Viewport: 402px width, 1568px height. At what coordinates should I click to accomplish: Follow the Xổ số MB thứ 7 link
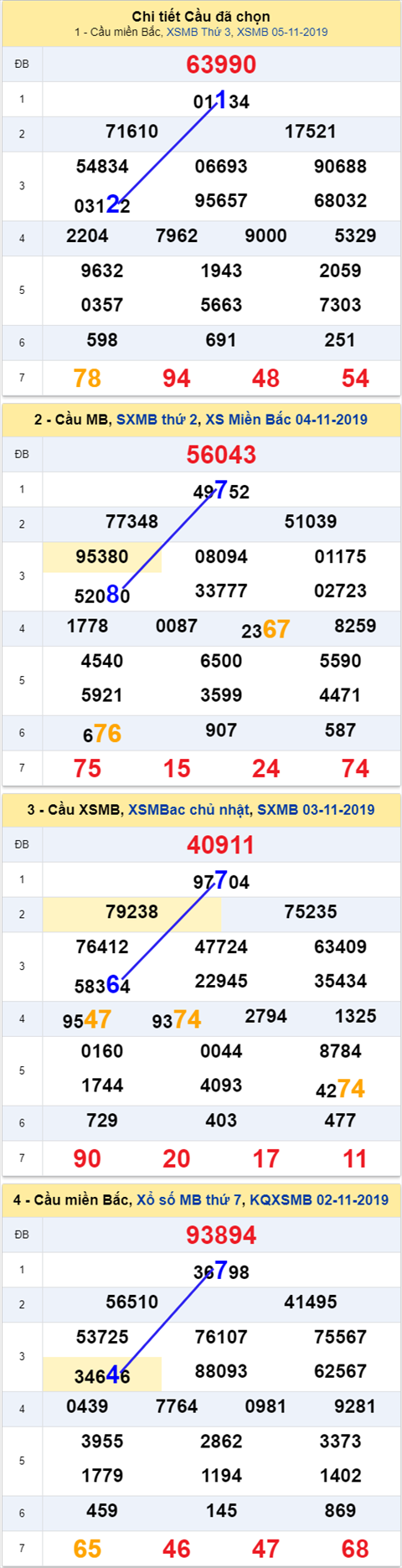189,1200
